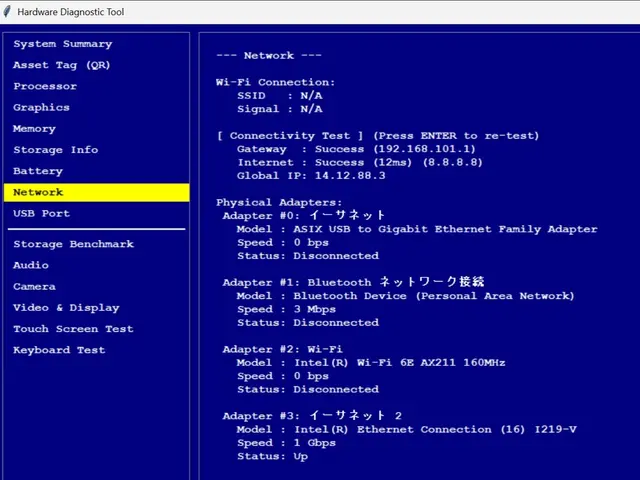Go to the Processor page

(x=45, y=86)
